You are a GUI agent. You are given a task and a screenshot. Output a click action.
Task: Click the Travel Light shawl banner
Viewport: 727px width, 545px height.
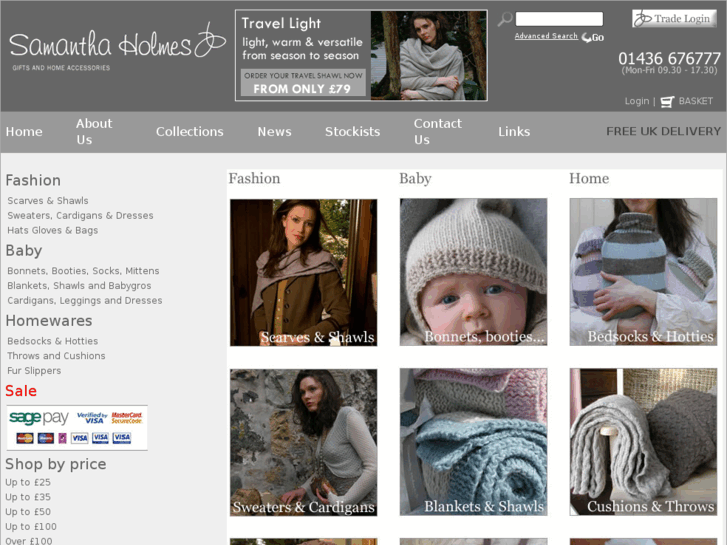(x=361, y=55)
